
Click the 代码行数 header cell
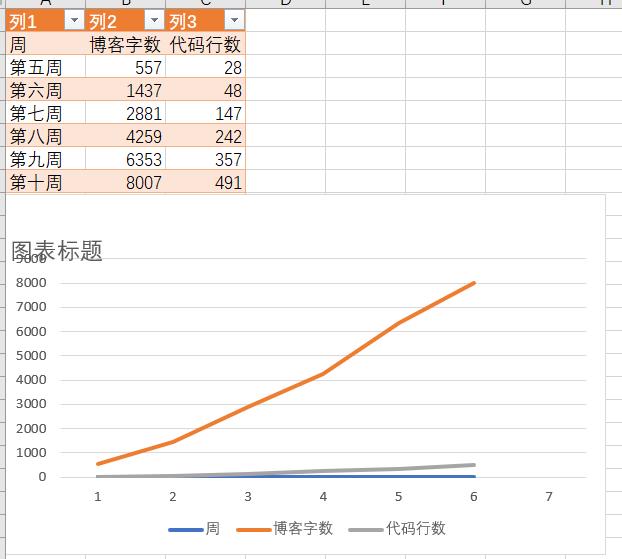[x=205, y=44]
